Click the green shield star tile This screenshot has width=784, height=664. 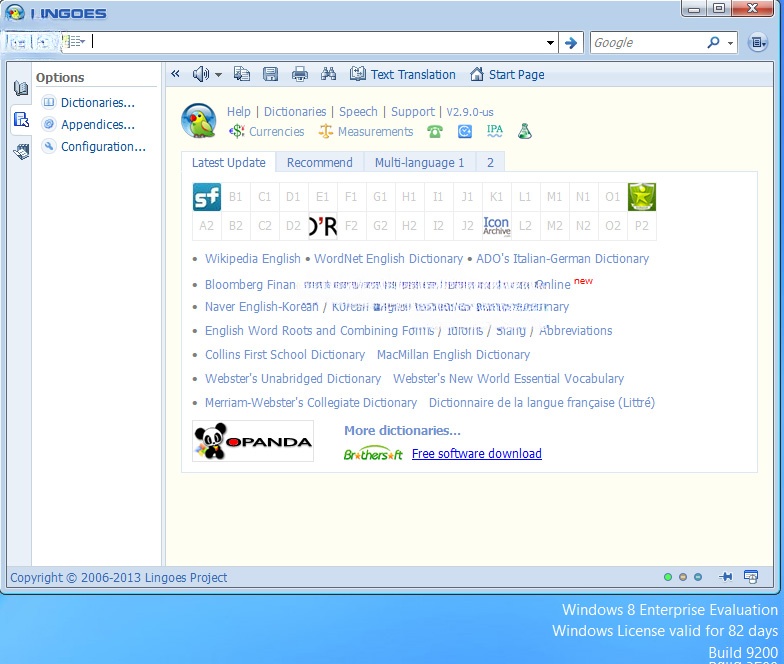click(642, 197)
